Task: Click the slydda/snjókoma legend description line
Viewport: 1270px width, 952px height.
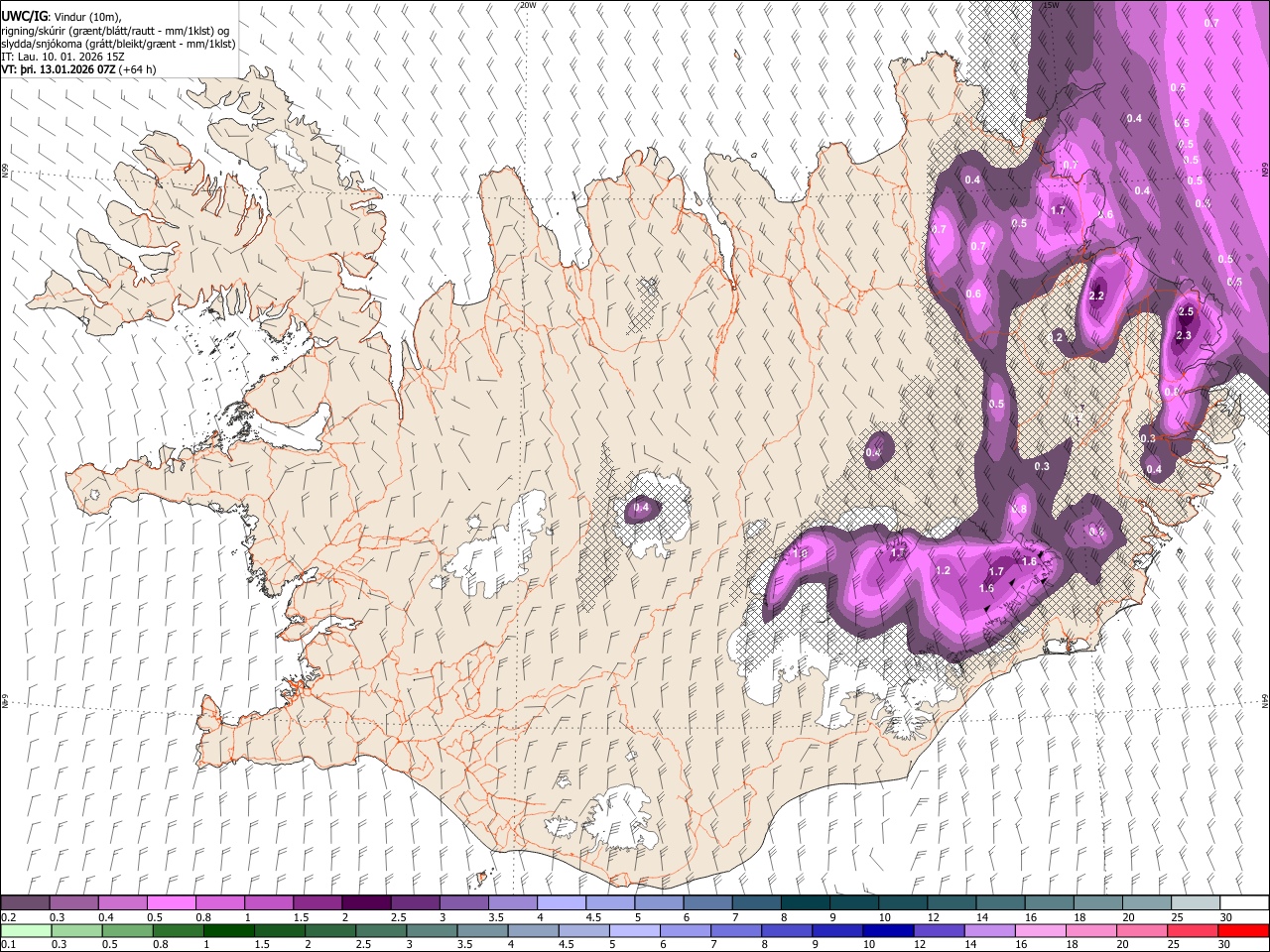Action: point(118,44)
